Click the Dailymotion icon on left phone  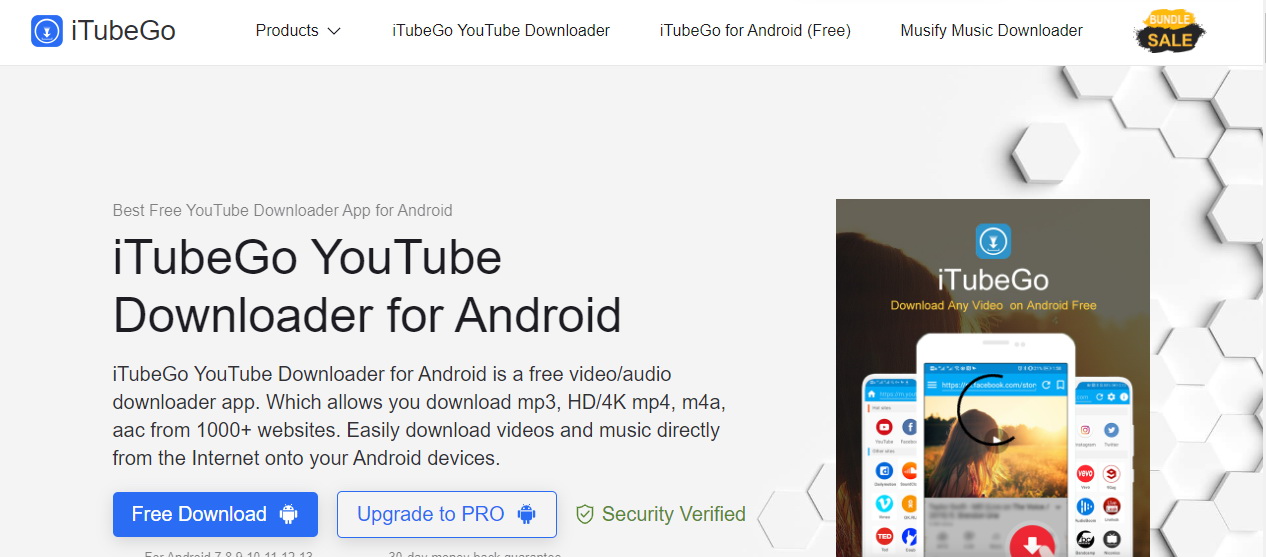(x=884, y=471)
